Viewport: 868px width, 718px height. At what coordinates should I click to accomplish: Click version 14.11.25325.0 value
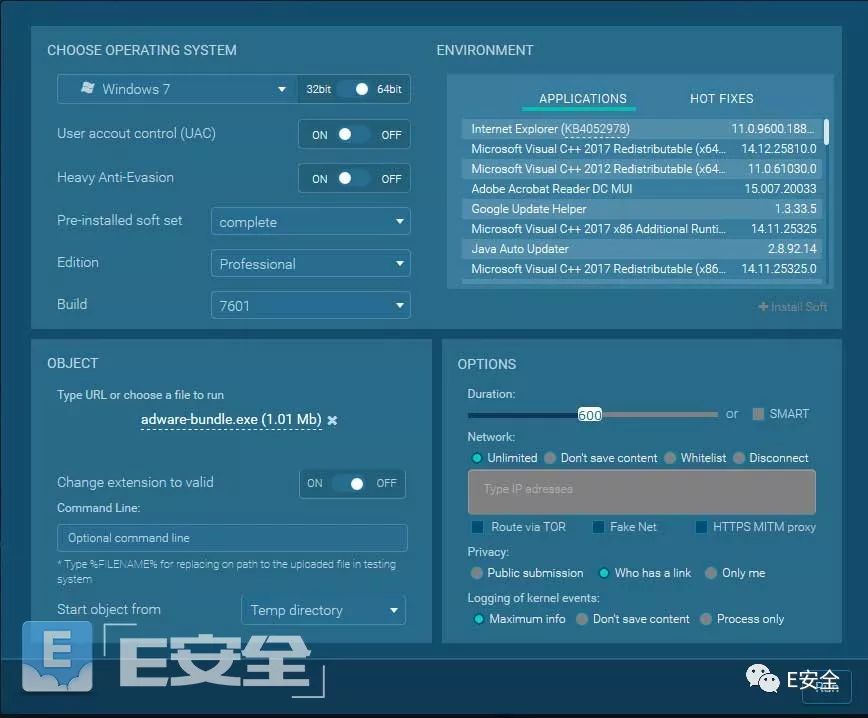pyautogui.click(x=778, y=268)
